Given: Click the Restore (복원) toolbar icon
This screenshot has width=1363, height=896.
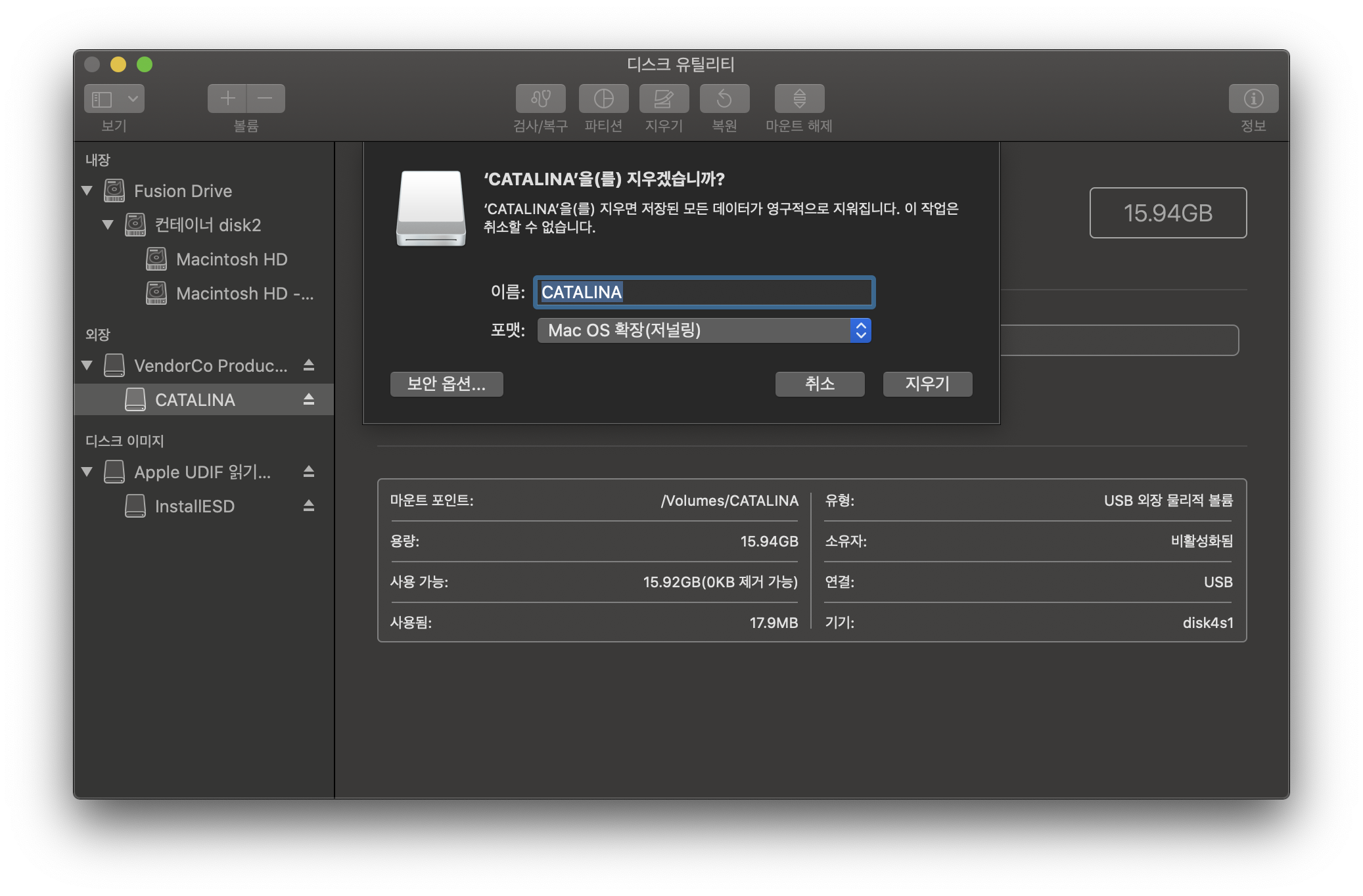Looking at the screenshot, I should tap(724, 99).
